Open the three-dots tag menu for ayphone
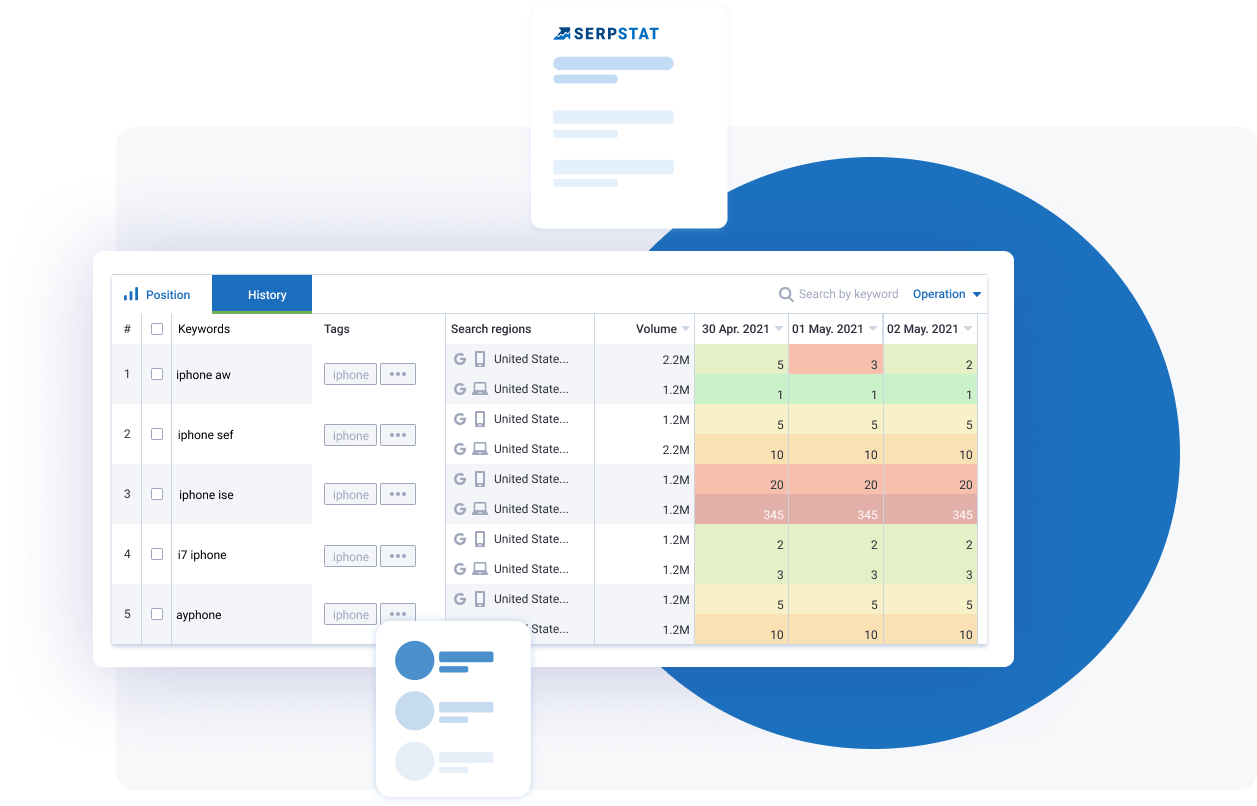Screen dimensions: 1257x806 click(x=398, y=614)
